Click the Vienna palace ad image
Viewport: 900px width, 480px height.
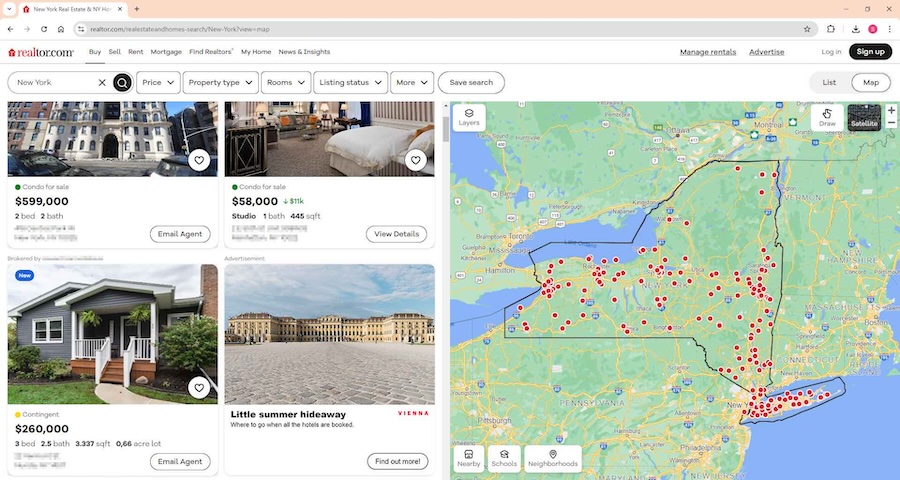point(329,334)
